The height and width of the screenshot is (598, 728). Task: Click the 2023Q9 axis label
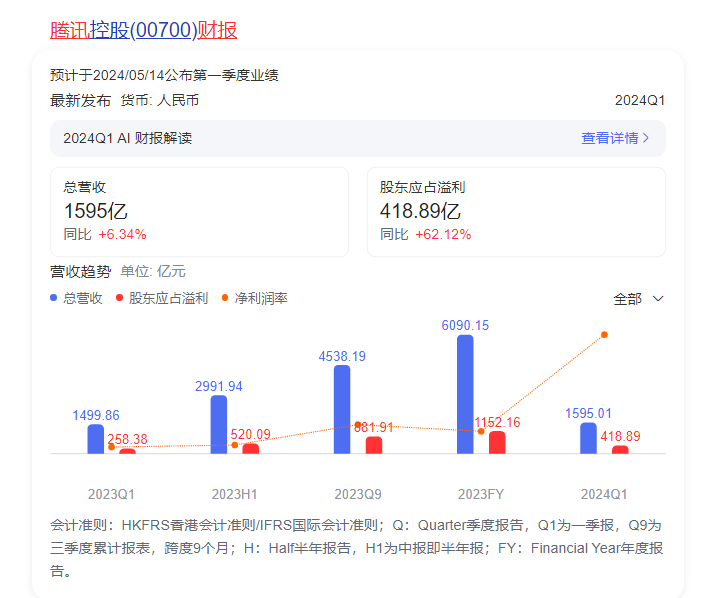point(358,494)
